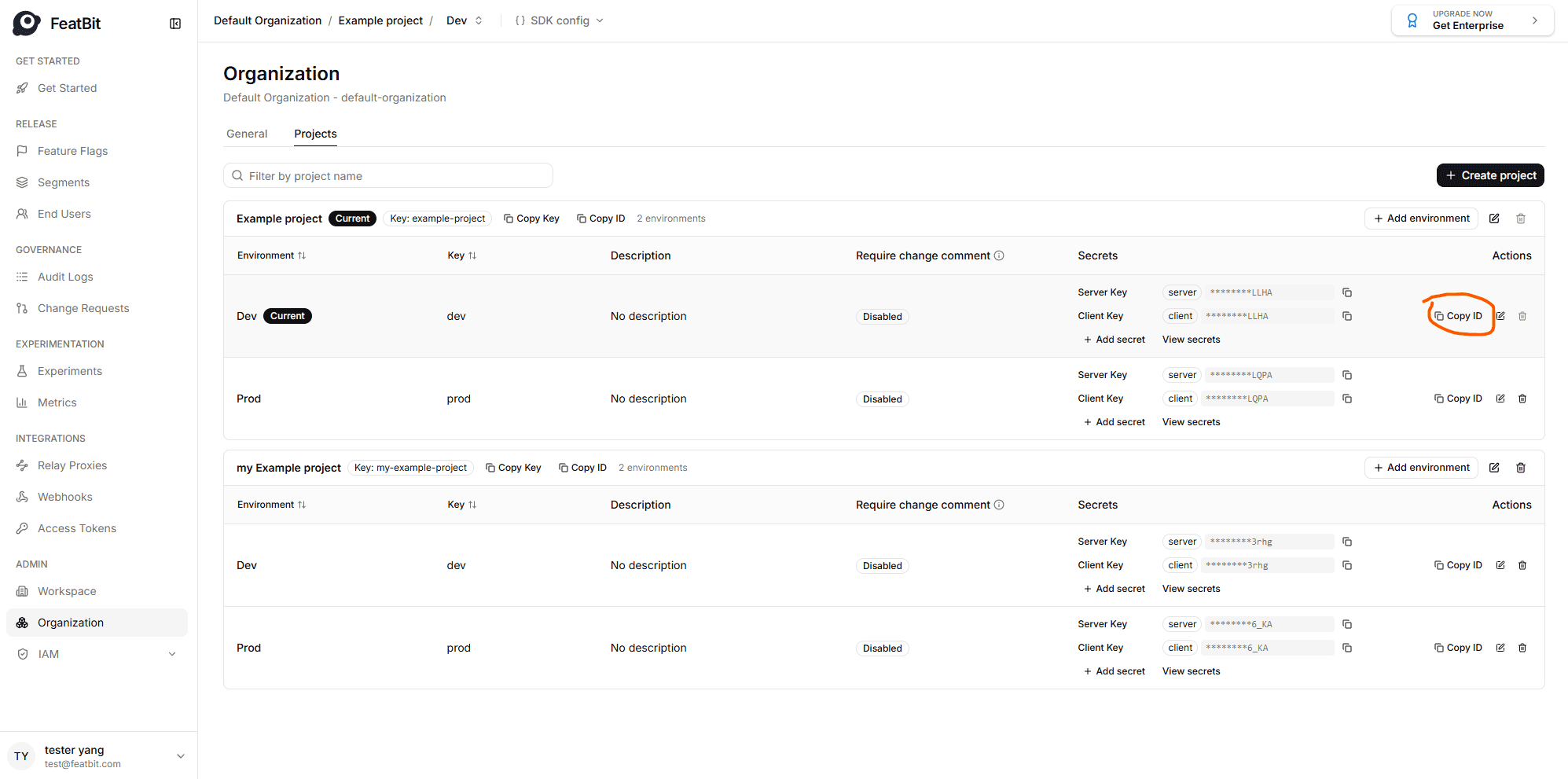Copy the client key ending in 3rhg
The height and width of the screenshot is (779, 1568).
tap(1347, 565)
